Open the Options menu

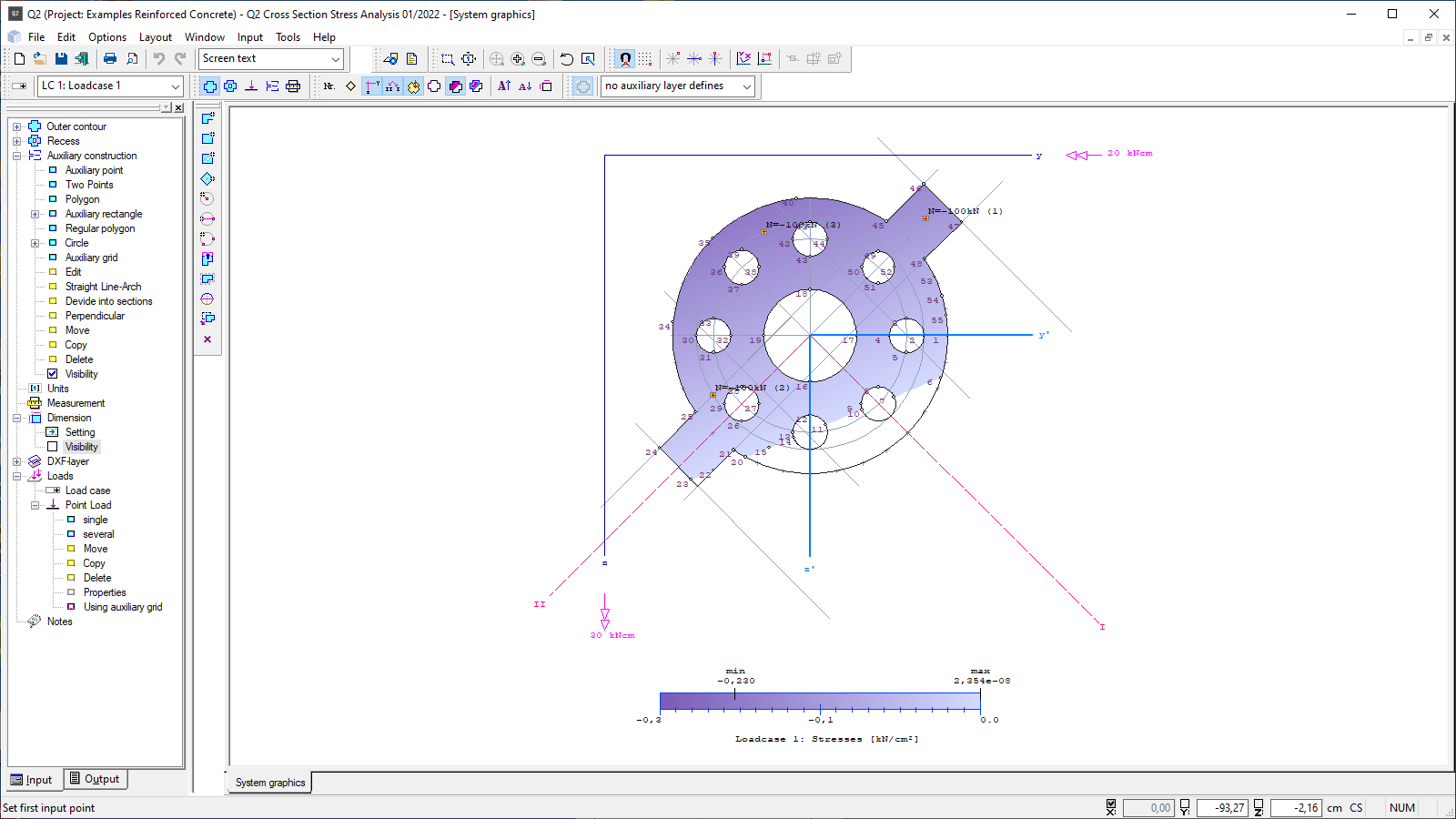[x=107, y=37]
